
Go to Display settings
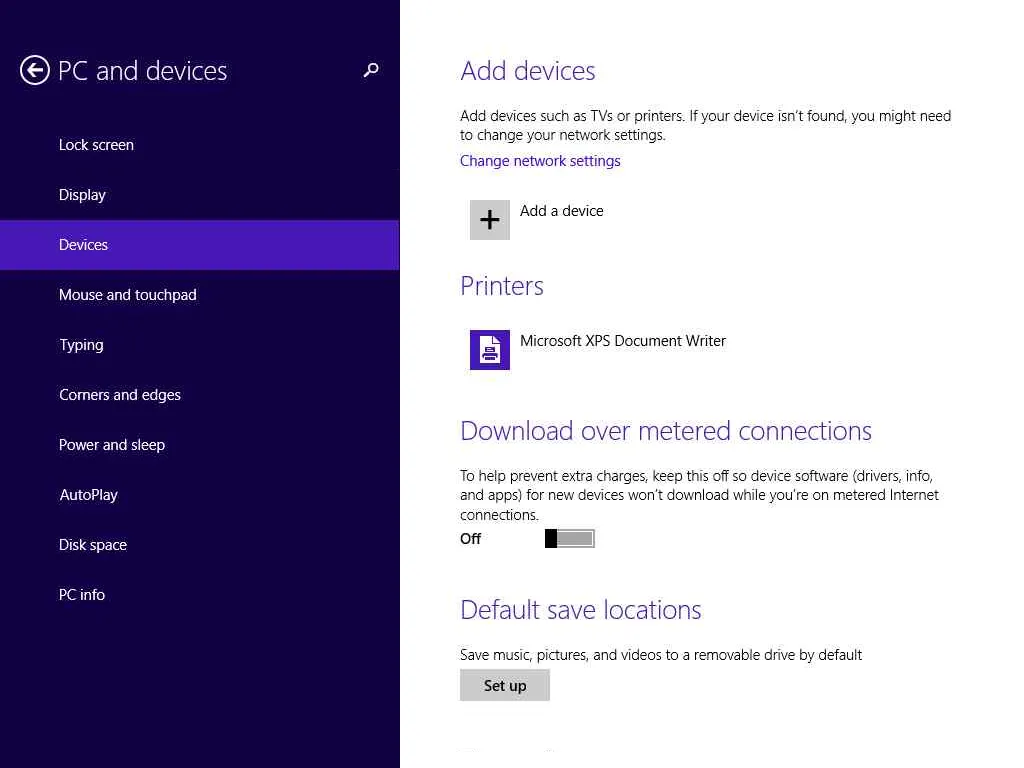[x=82, y=195]
